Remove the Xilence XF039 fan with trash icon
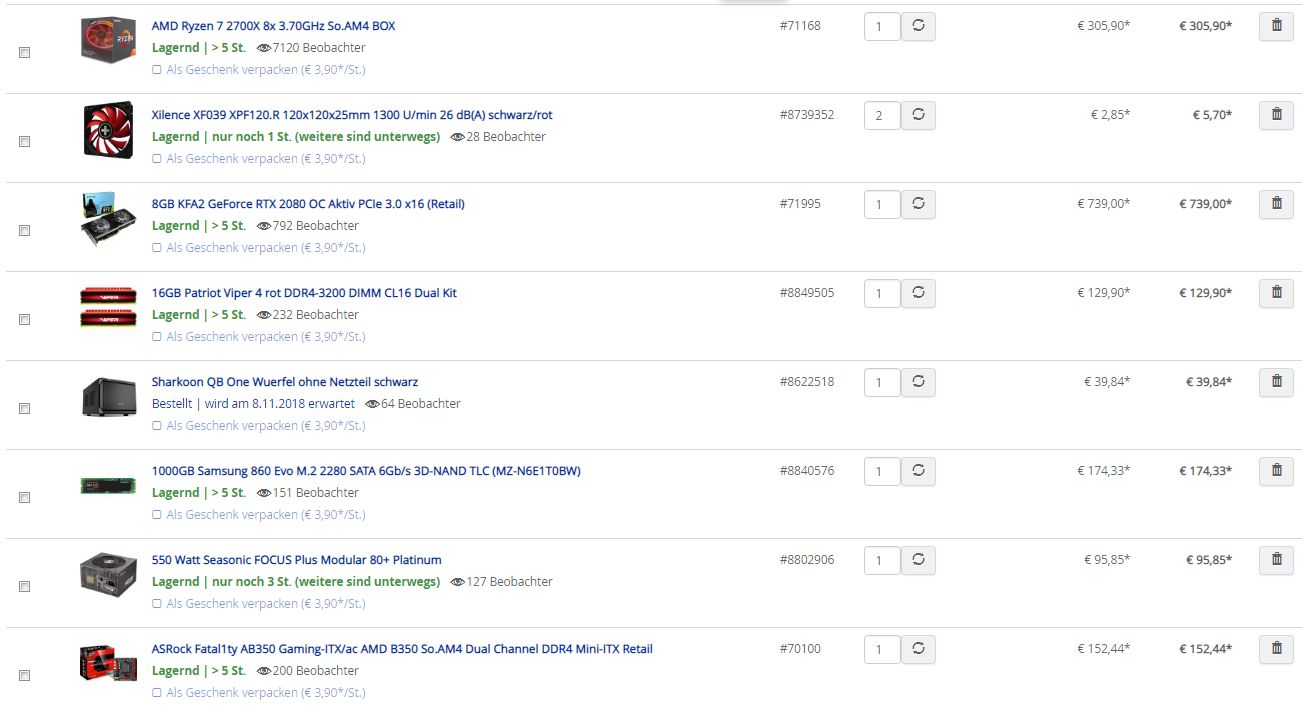 [x=1275, y=115]
